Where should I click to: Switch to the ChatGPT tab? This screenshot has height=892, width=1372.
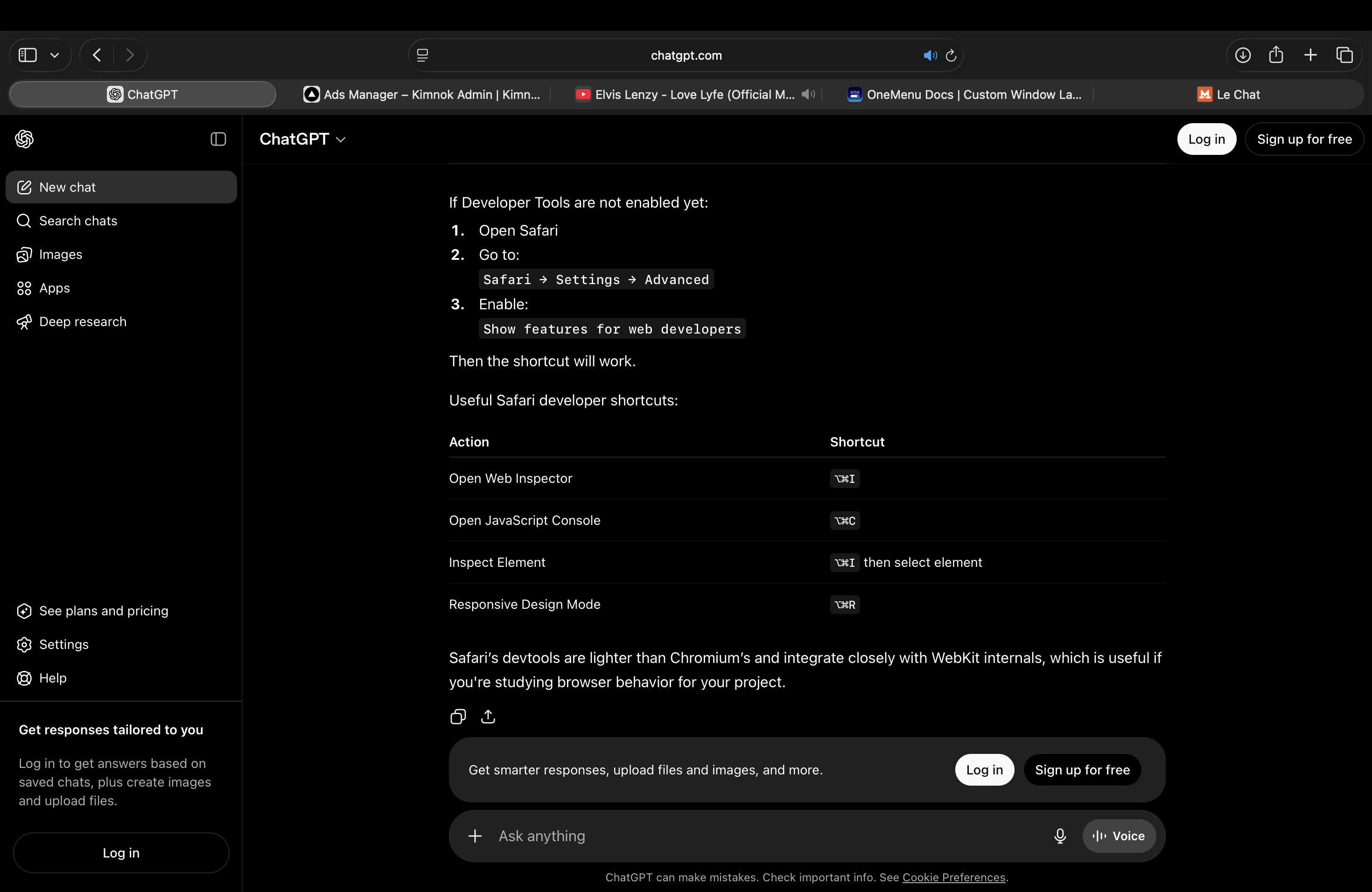(142, 95)
